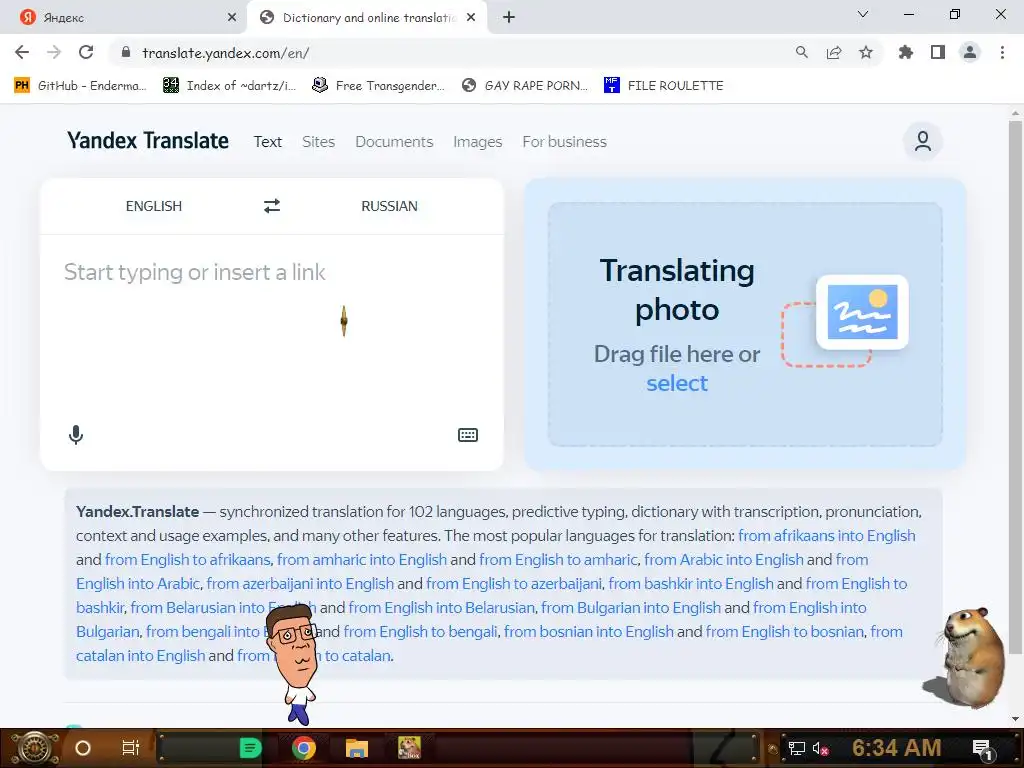Click the photo image illustration icon
The height and width of the screenshot is (768, 1024).
tap(862, 312)
